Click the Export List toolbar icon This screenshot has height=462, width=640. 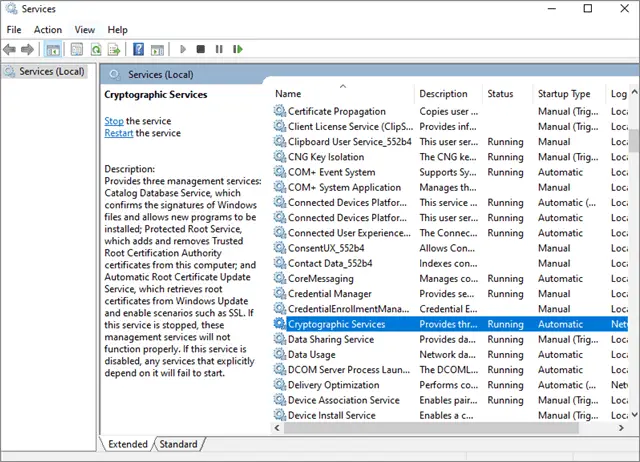114,50
